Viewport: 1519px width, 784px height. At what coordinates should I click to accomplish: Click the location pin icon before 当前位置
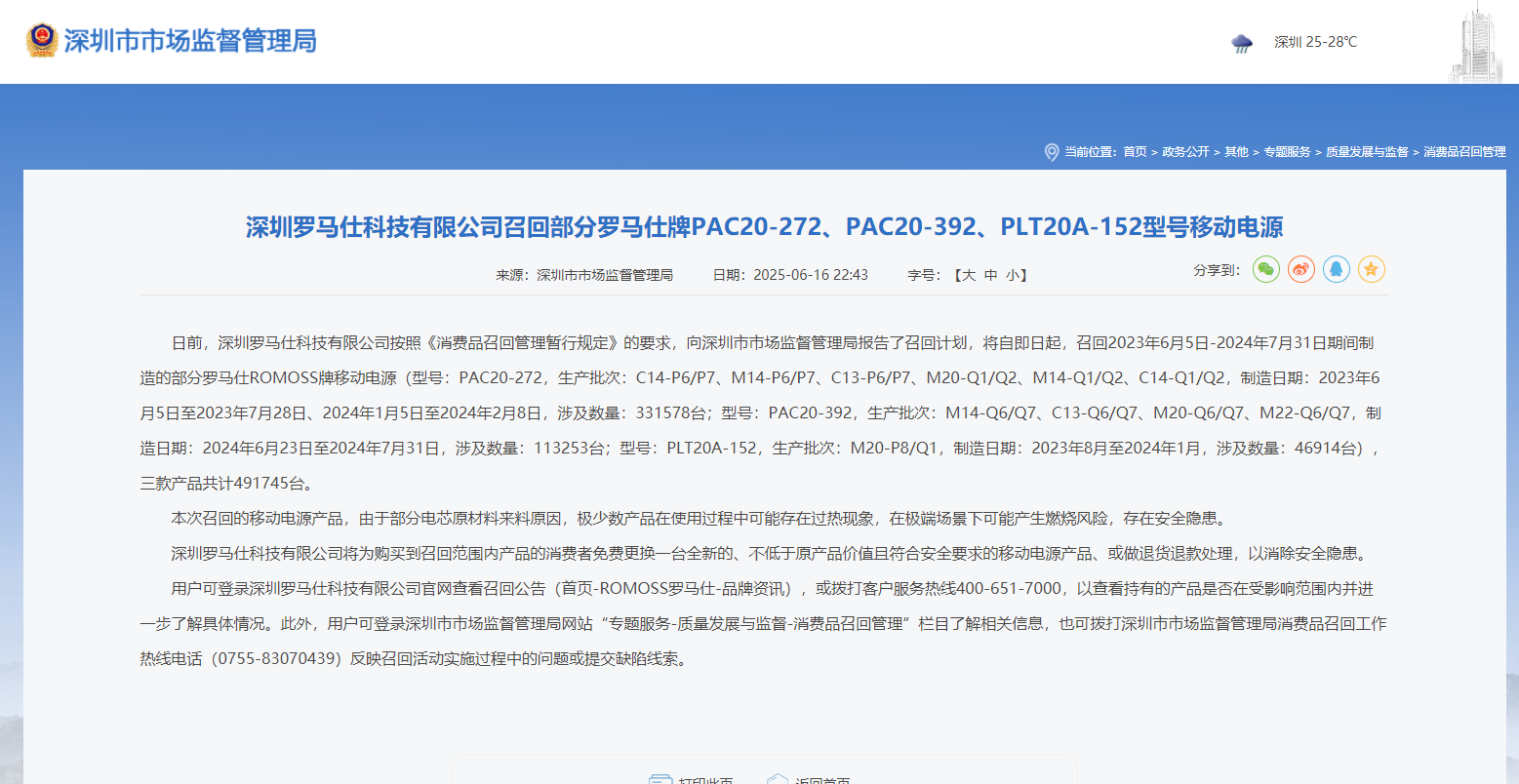point(1052,152)
